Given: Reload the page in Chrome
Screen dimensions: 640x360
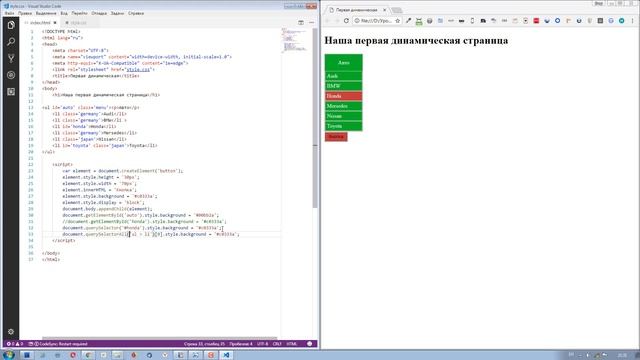Looking at the screenshot, I should pos(346,20).
